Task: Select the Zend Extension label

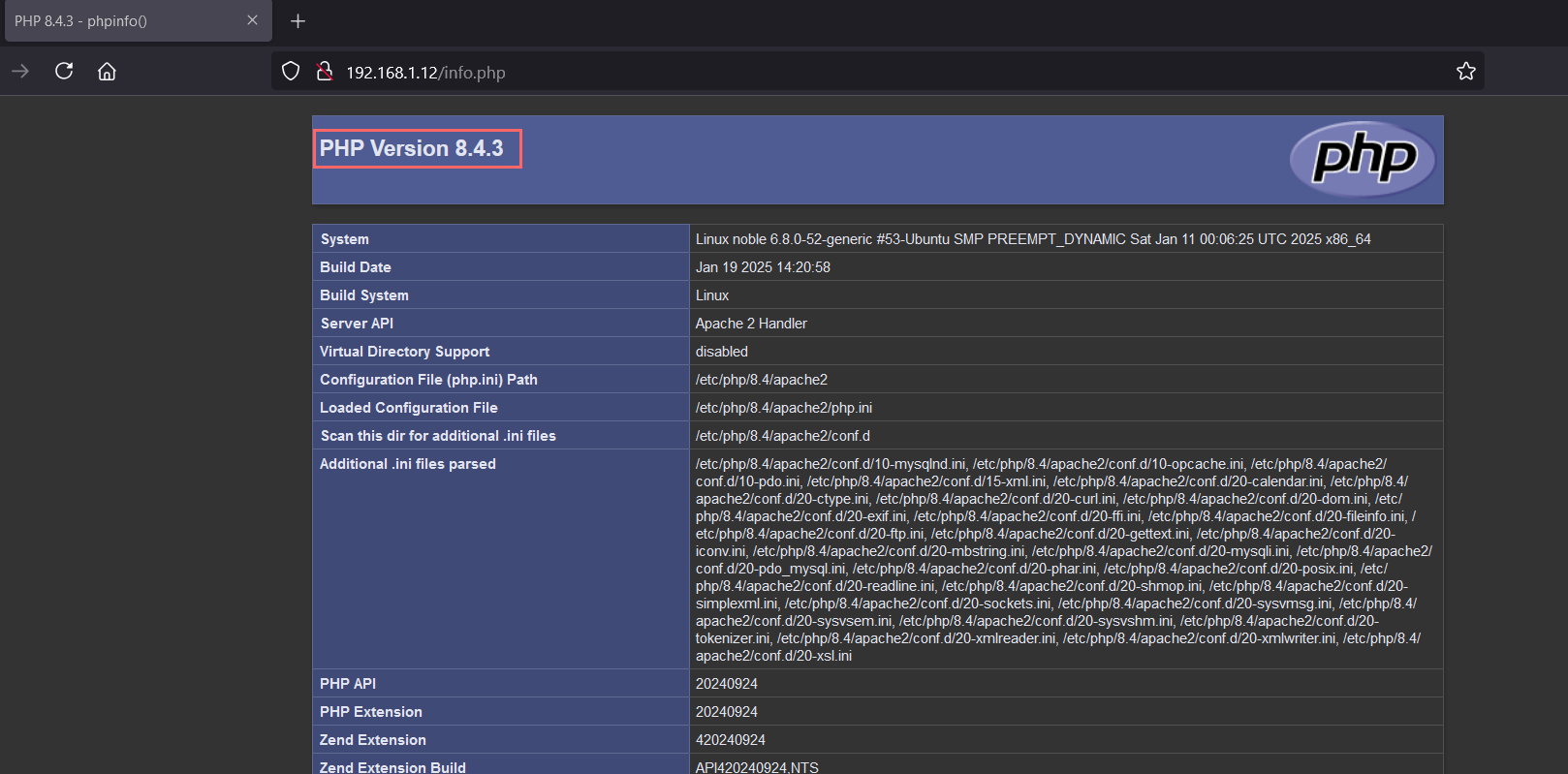Action: [x=373, y=740]
